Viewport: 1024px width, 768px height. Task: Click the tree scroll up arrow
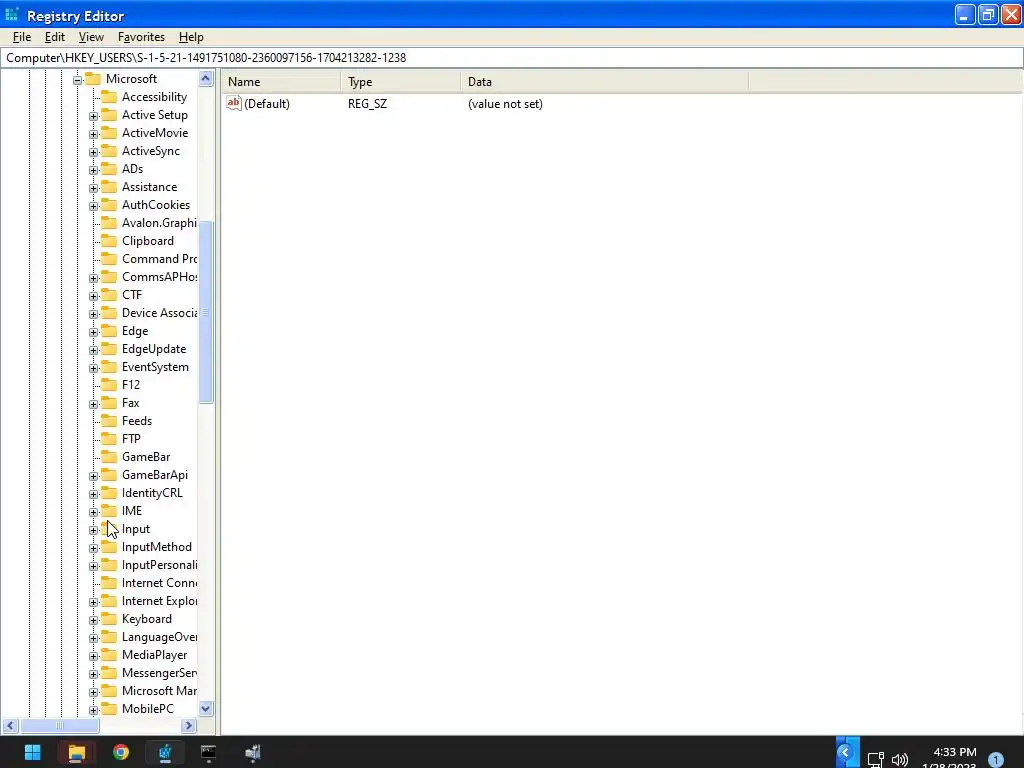click(x=206, y=79)
